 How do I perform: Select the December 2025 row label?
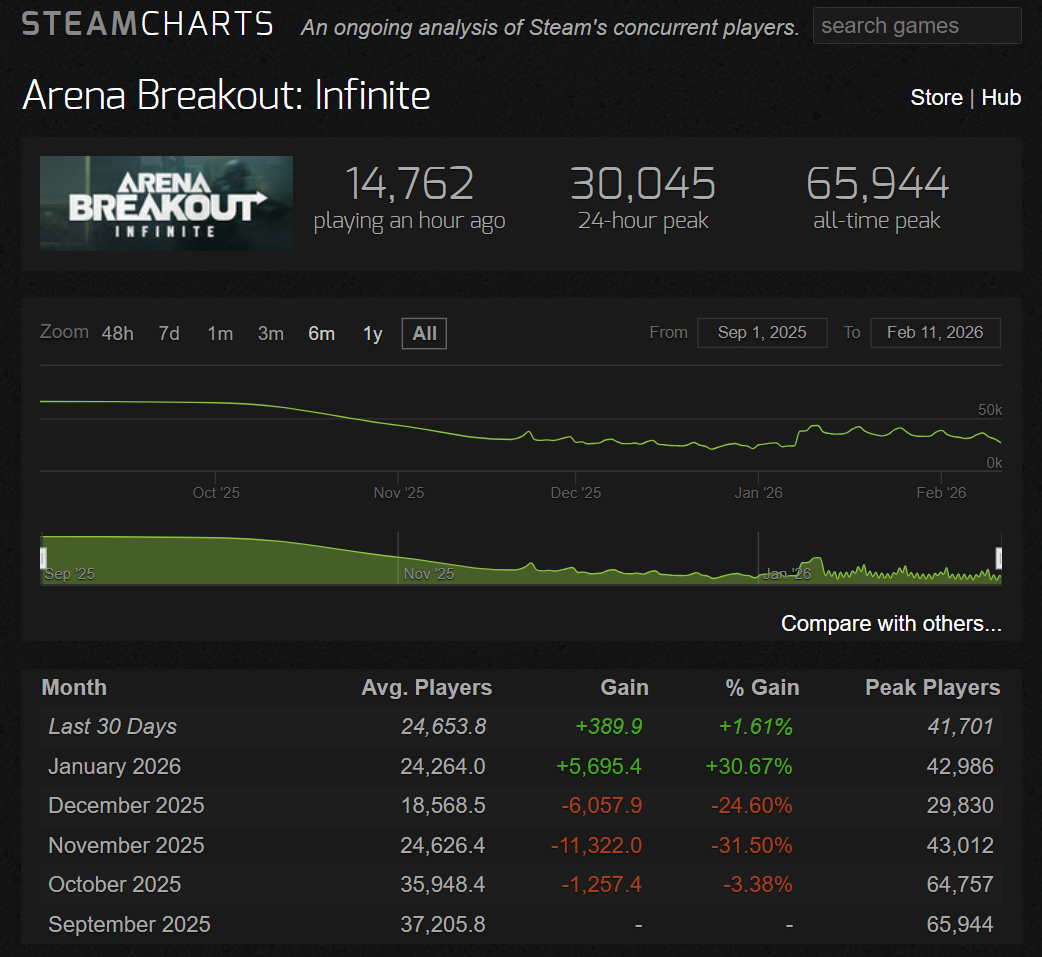coord(126,805)
